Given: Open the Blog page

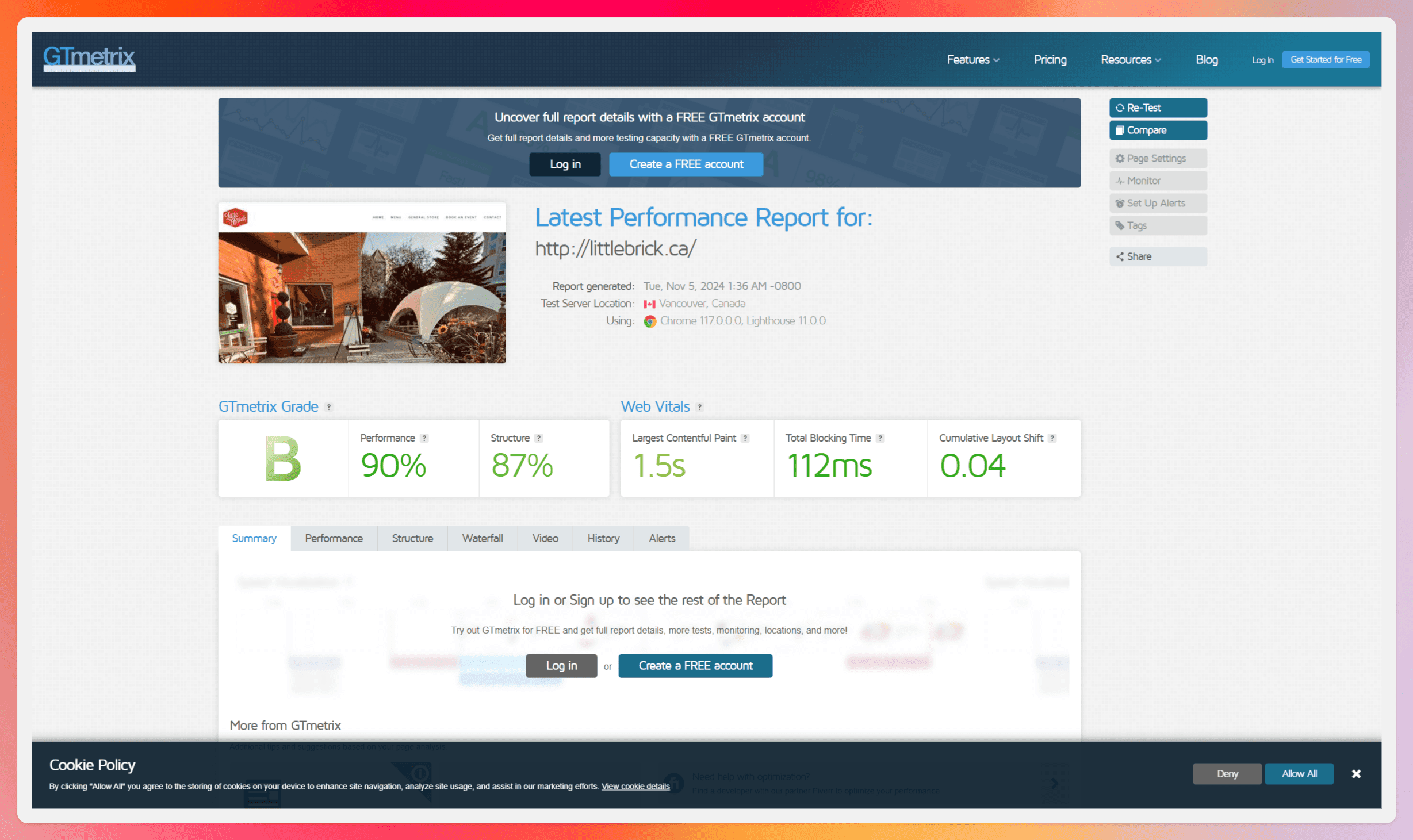Looking at the screenshot, I should point(1207,60).
